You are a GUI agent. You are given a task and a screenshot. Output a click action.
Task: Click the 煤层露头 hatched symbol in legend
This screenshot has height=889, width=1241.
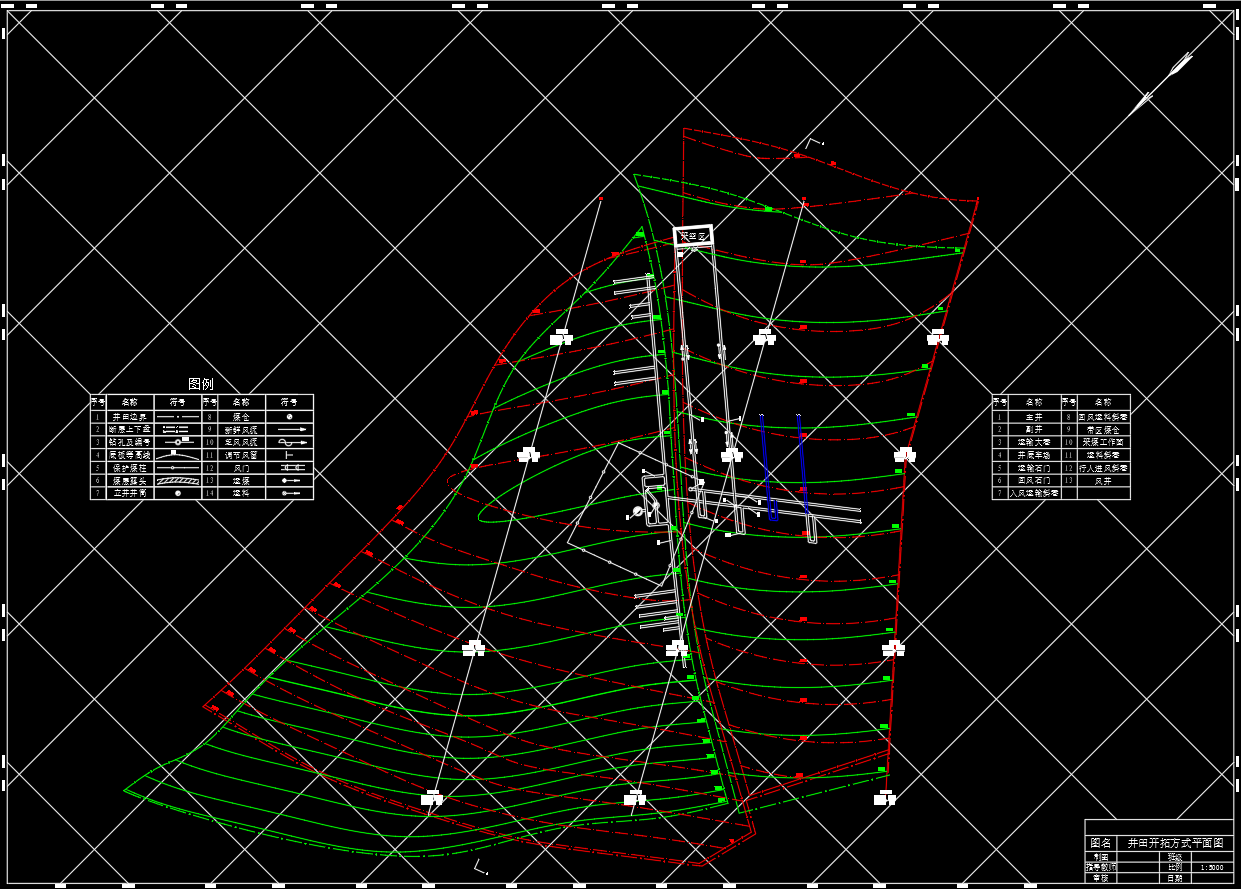tap(176, 480)
